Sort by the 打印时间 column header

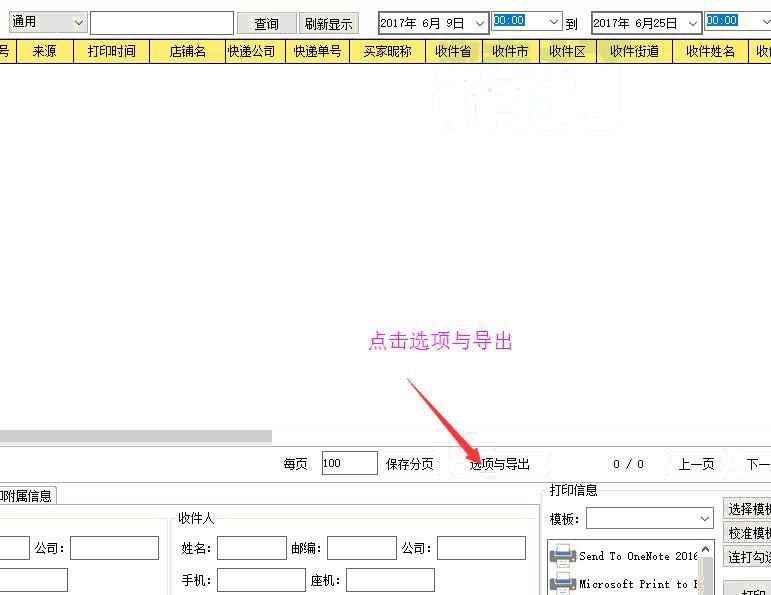[x=112, y=51]
